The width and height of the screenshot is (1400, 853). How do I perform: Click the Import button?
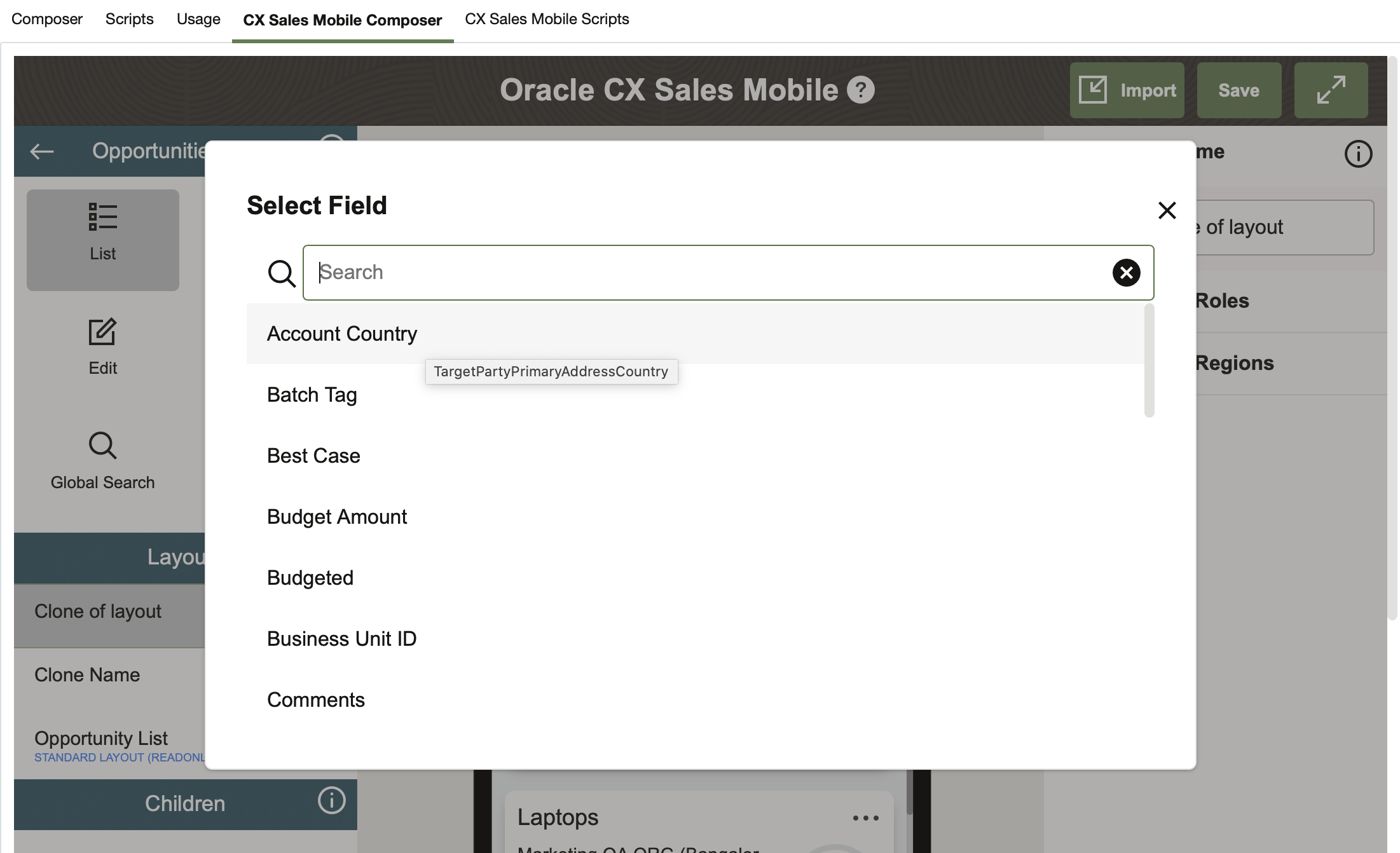click(1127, 90)
